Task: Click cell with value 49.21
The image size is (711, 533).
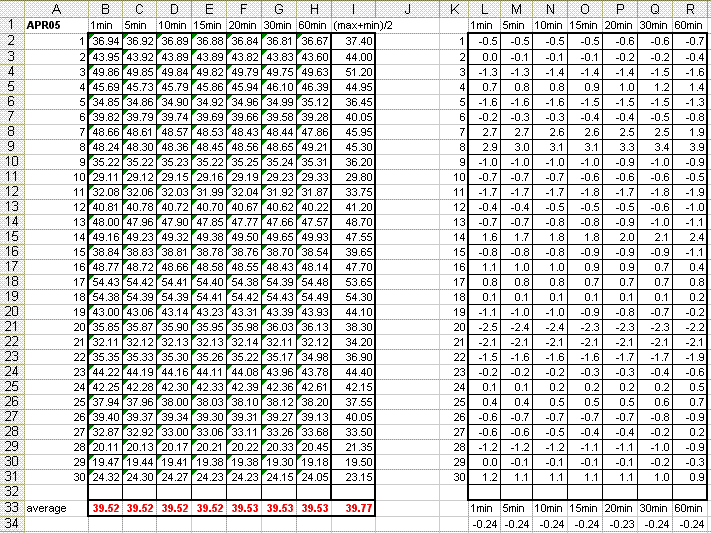Action: tap(314, 147)
